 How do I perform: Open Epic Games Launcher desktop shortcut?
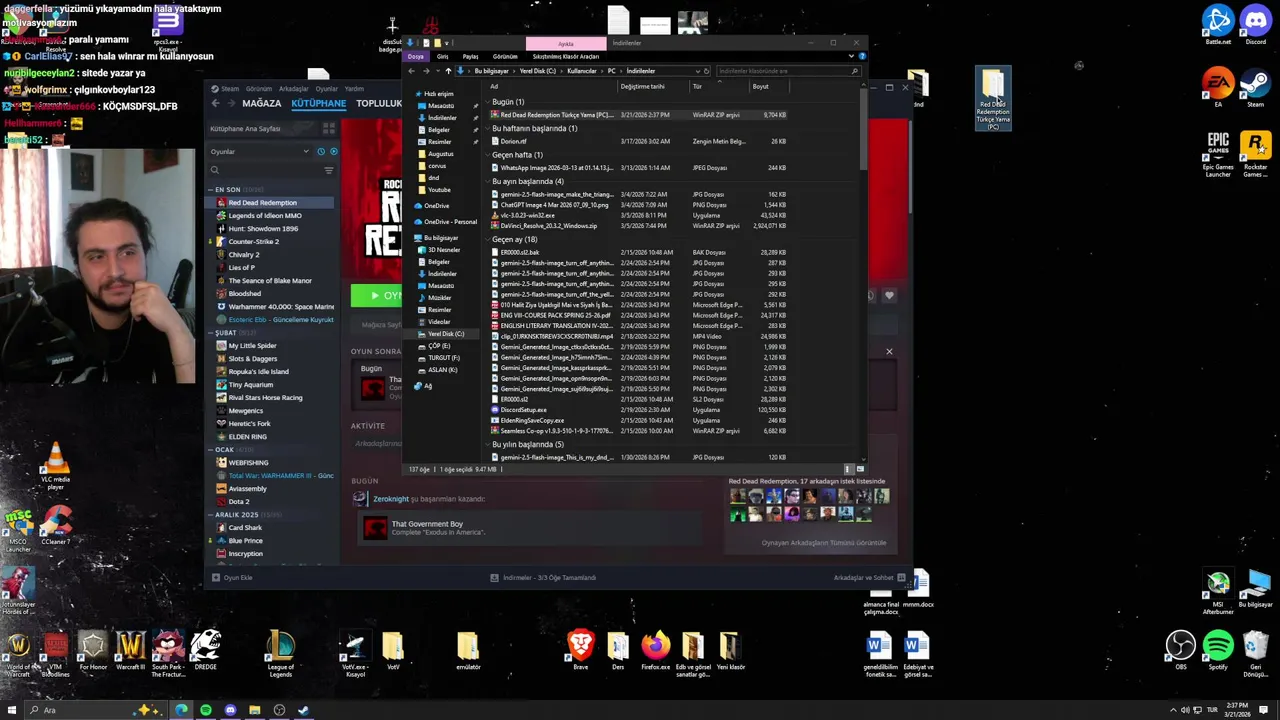click(1218, 154)
